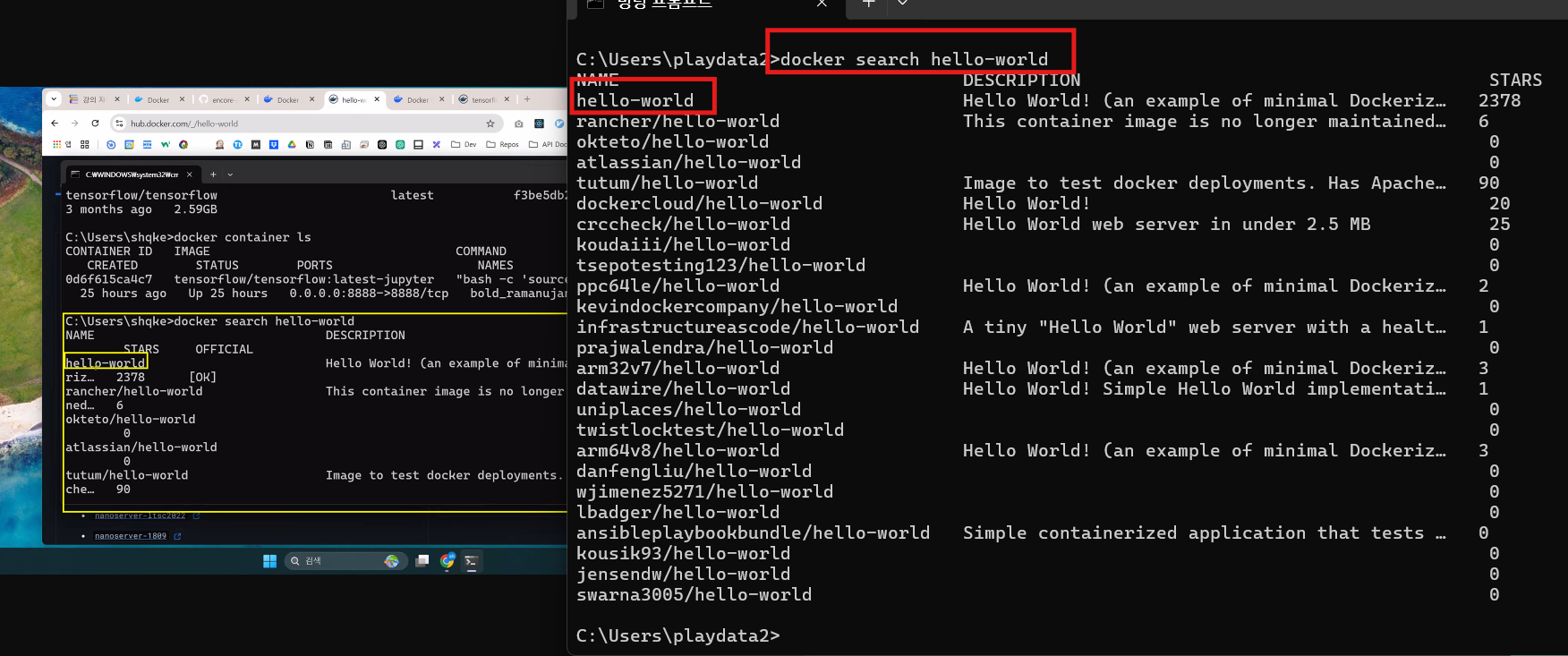Image resolution: width=1568 pixels, height=656 pixels.
Task: Close the tensorflow browser tab
Action: pyautogui.click(x=507, y=99)
